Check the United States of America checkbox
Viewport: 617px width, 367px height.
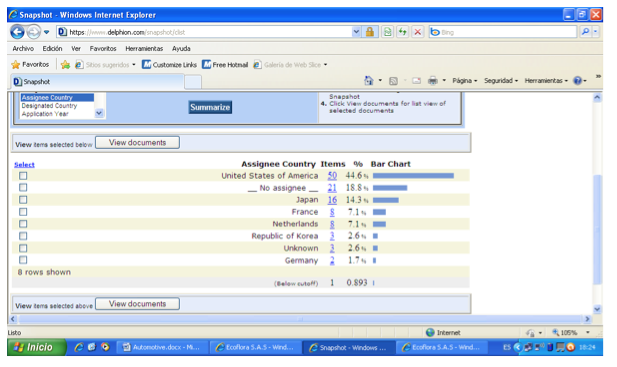coord(23,175)
